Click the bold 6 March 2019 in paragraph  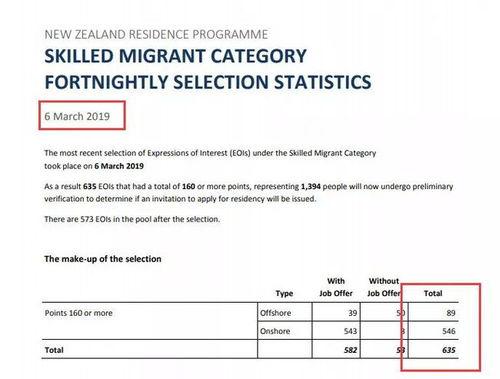119,166
